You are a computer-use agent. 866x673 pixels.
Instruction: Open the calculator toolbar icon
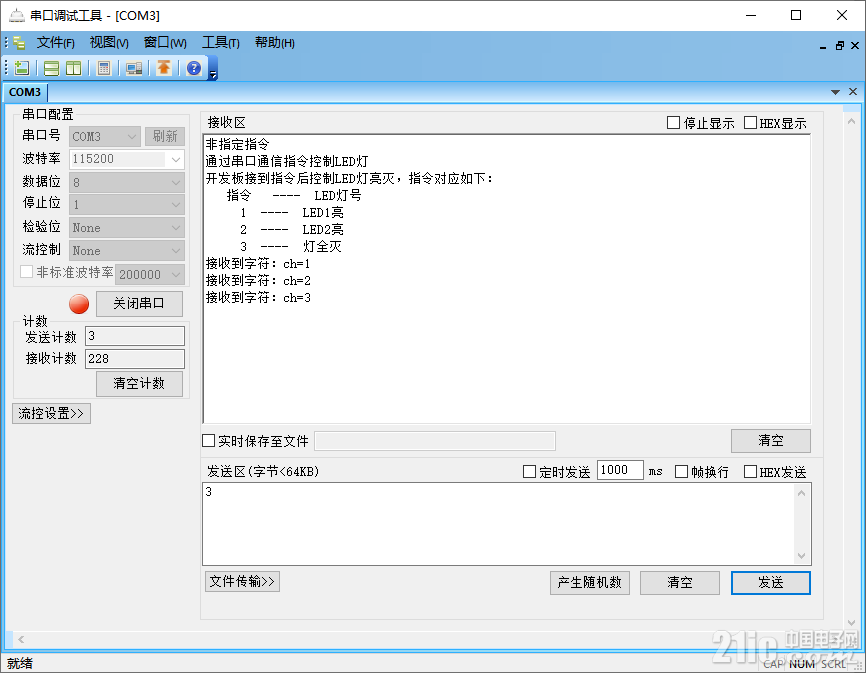click(103, 68)
